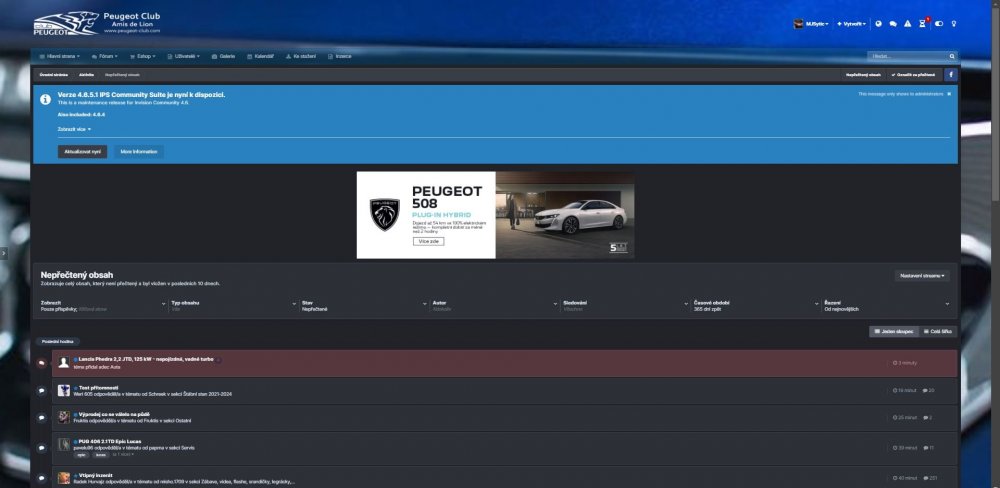Click Označit za přečtené link
The image size is (1000, 488).
pos(913,75)
